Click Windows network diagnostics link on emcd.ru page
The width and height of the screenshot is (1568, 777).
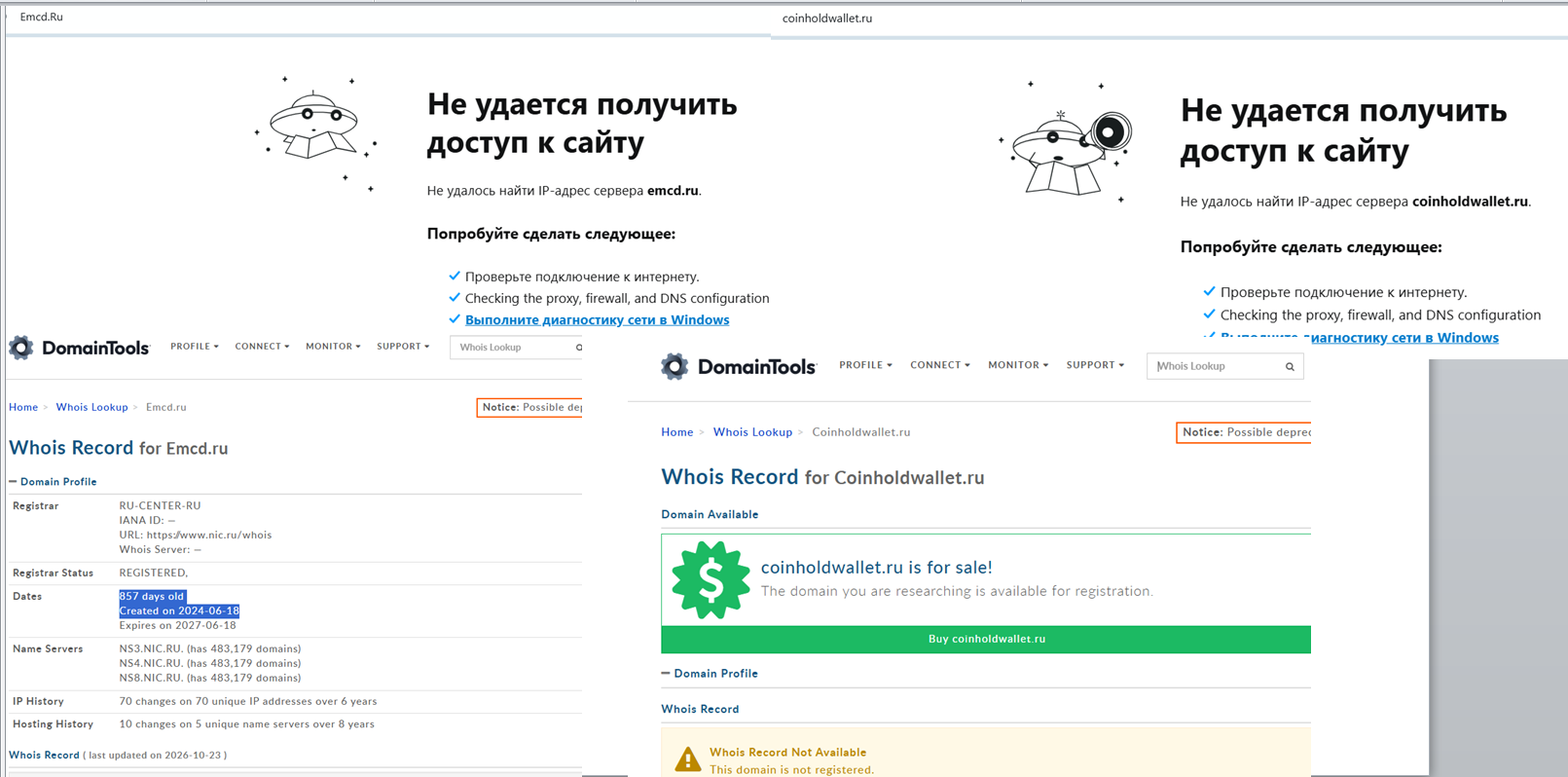pos(597,319)
